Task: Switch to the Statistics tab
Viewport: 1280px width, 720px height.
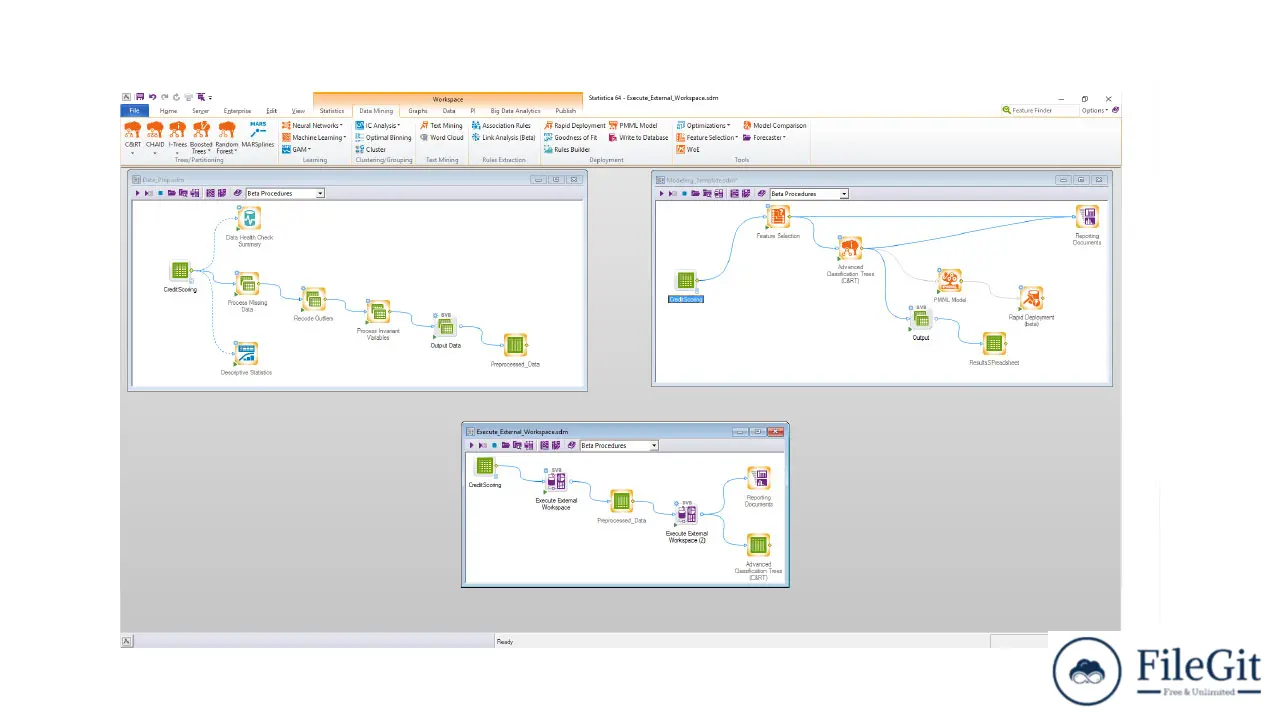Action: (x=332, y=111)
